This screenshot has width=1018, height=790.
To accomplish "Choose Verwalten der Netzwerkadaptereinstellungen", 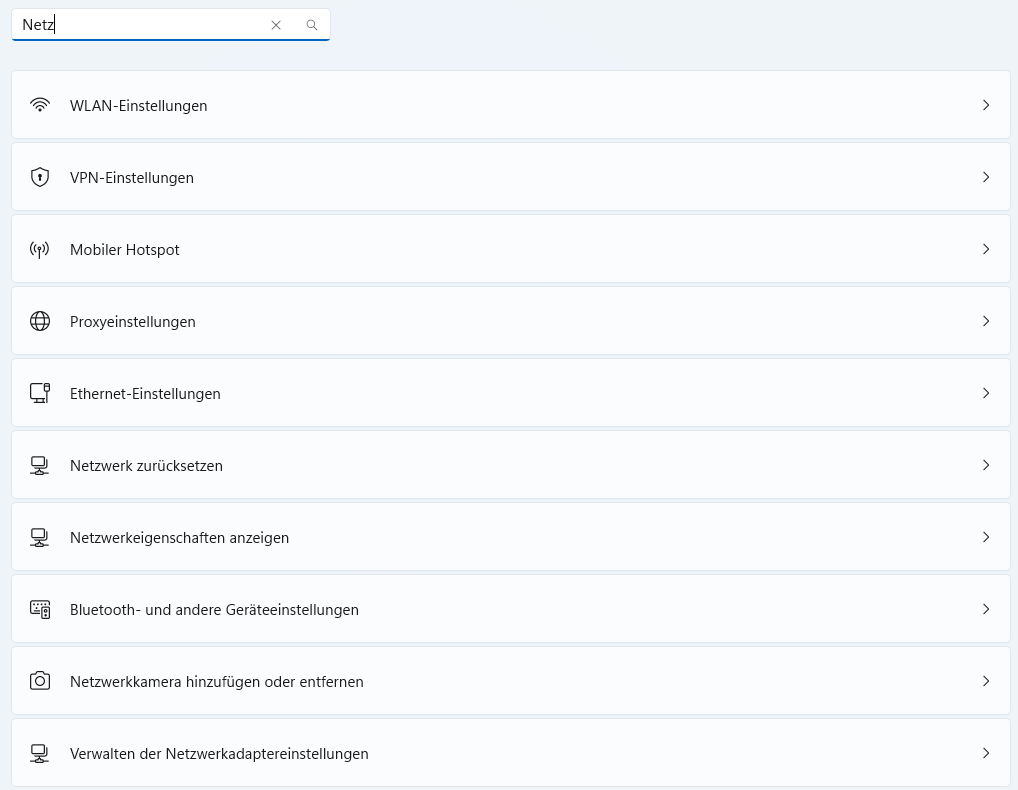I will pyautogui.click(x=219, y=754).
